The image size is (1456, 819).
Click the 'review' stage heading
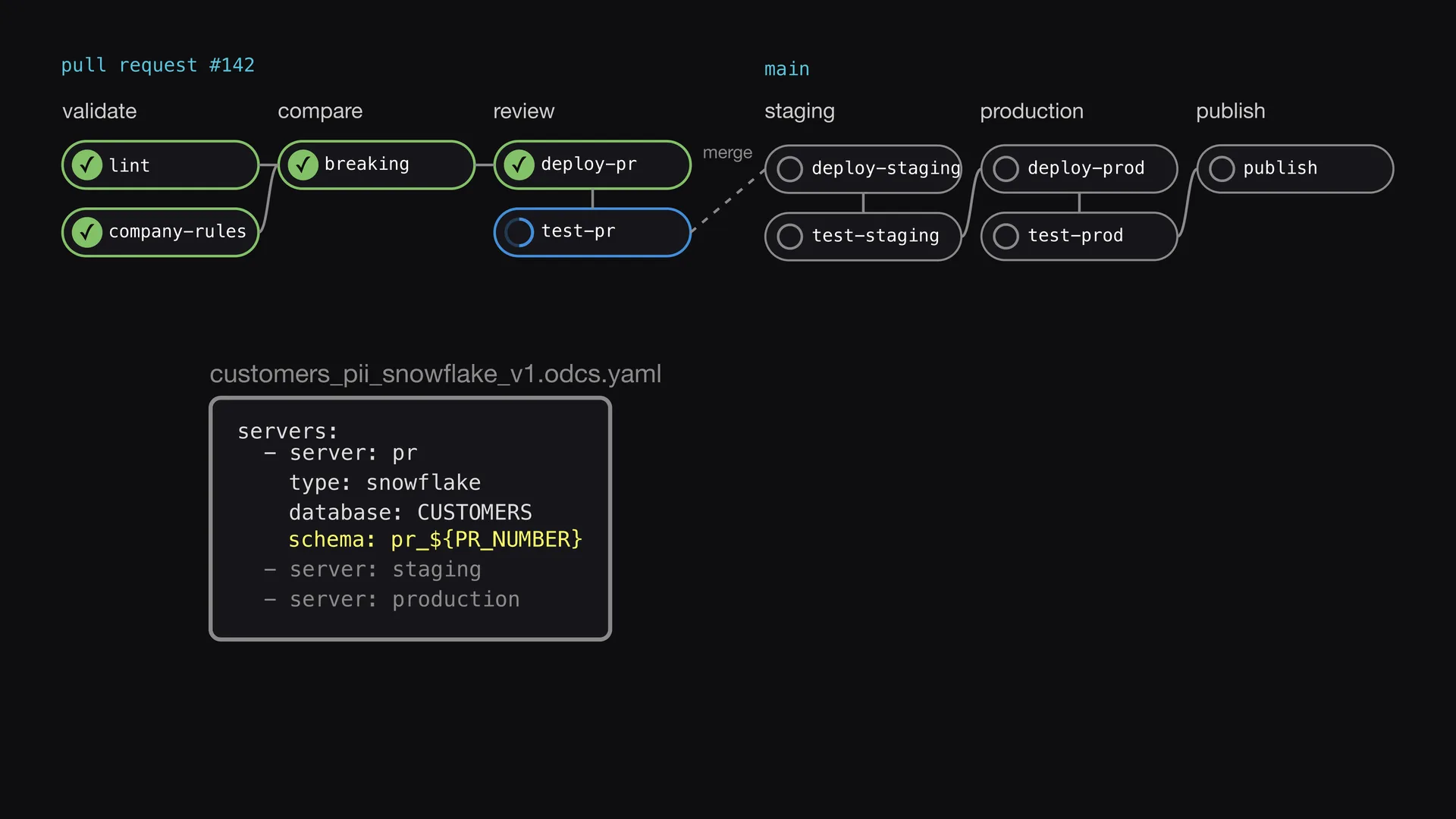523,111
